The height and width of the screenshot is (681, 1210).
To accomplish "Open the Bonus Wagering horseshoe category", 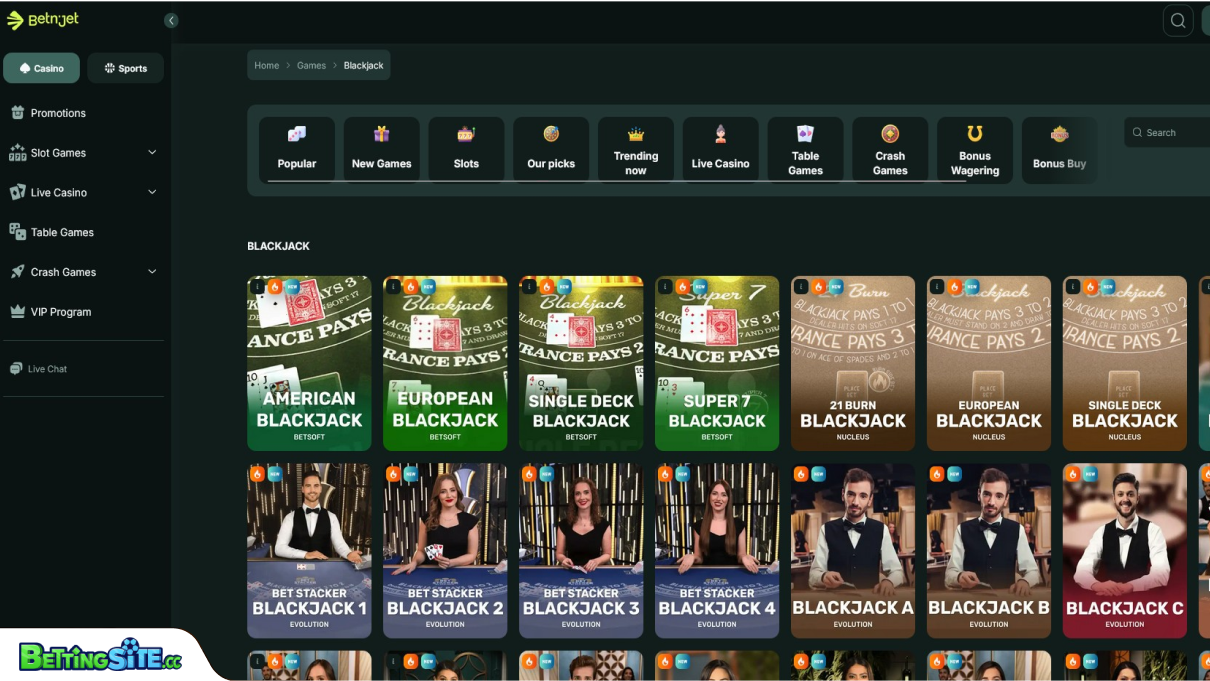I will click(974, 148).
